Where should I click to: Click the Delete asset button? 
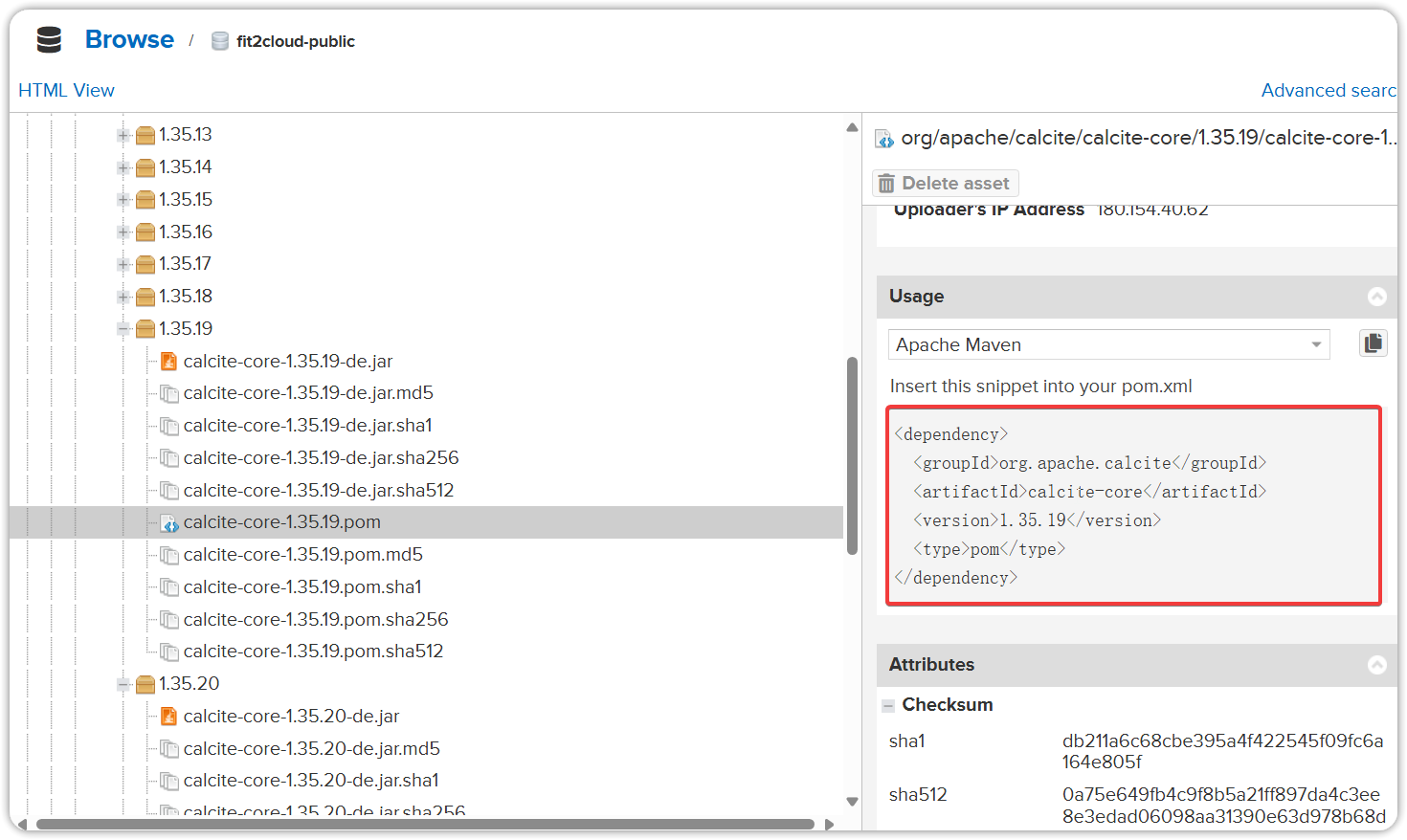pyautogui.click(x=945, y=183)
